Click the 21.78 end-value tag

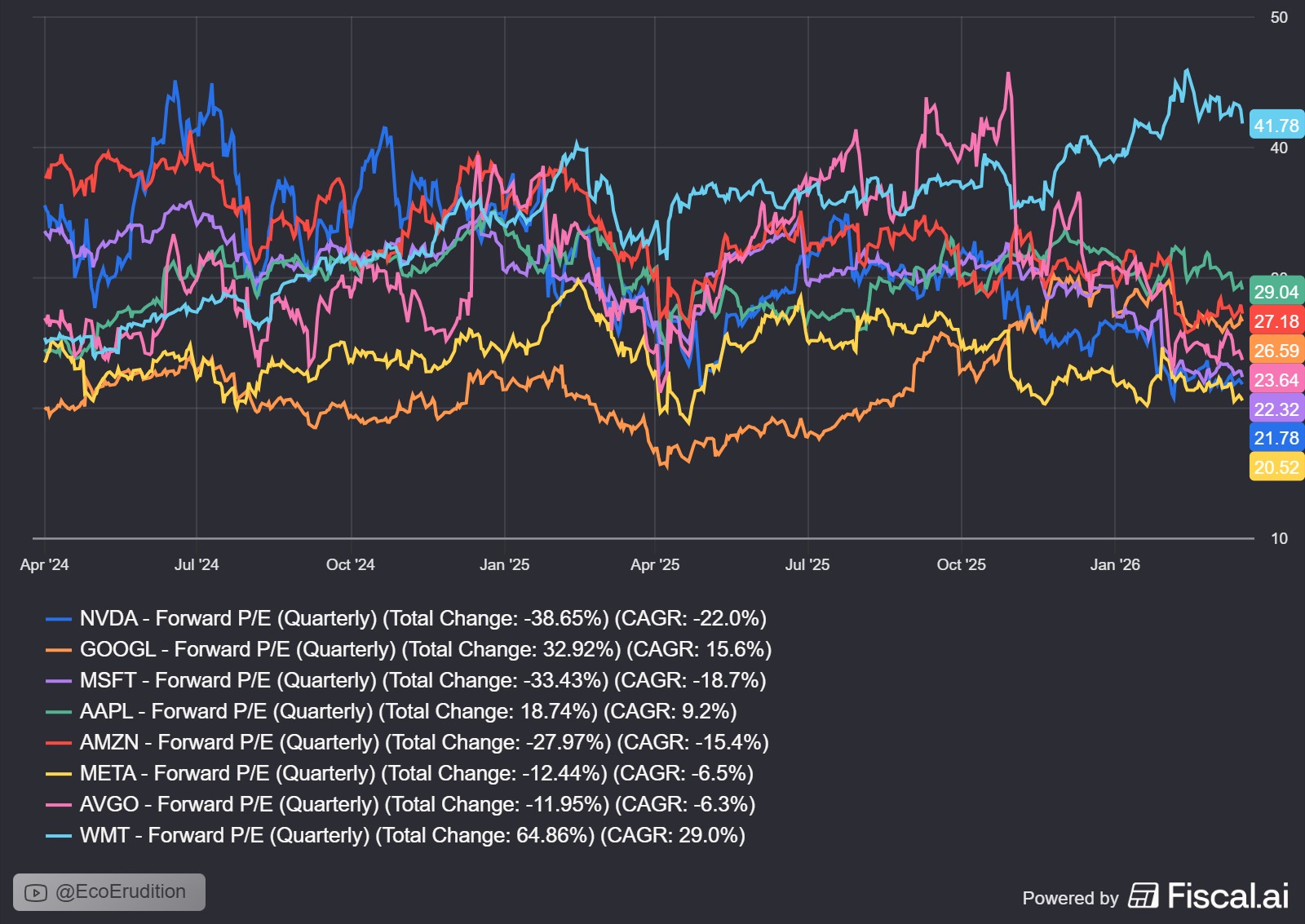click(1276, 438)
